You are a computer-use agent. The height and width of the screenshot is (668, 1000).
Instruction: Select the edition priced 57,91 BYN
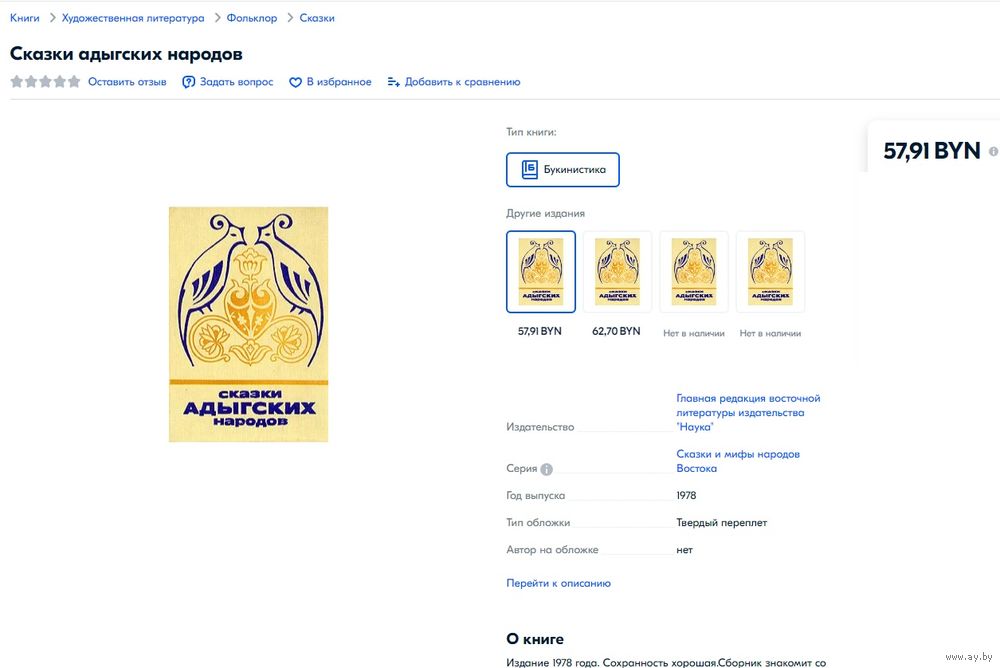pos(541,272)
